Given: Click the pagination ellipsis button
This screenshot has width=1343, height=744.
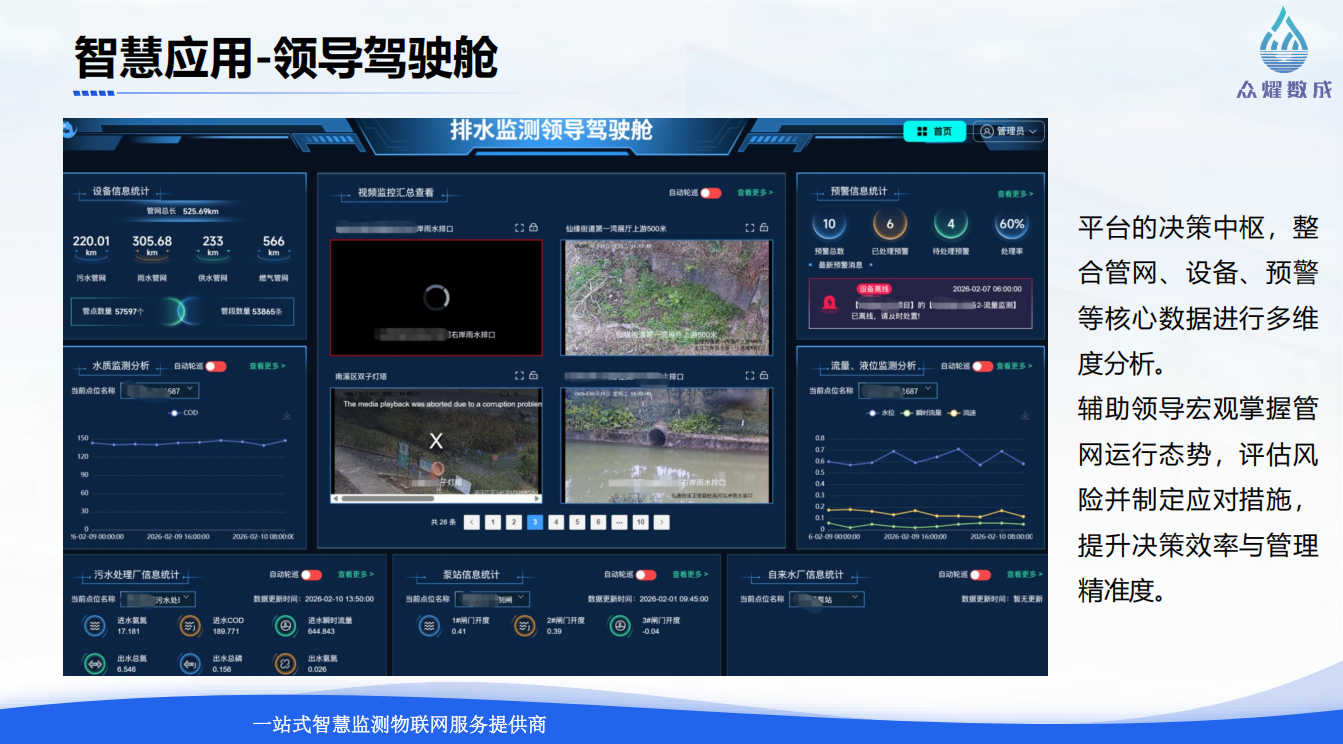Looking at the screenshot, I should [619, 522].
